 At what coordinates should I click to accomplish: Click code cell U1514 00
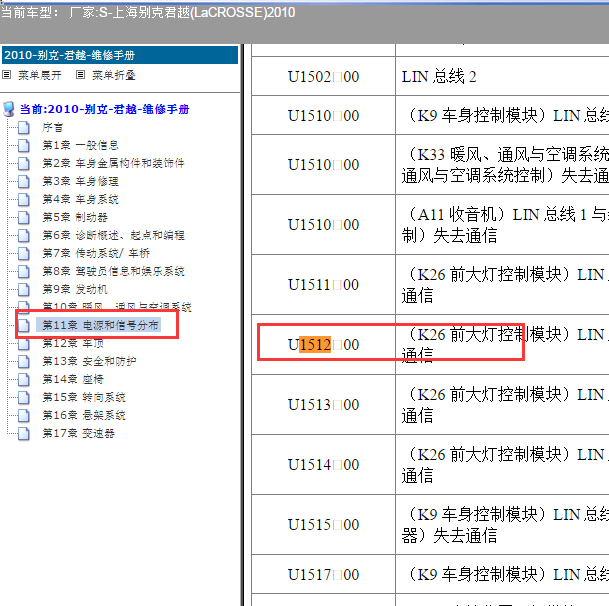(x=323, y=465)
